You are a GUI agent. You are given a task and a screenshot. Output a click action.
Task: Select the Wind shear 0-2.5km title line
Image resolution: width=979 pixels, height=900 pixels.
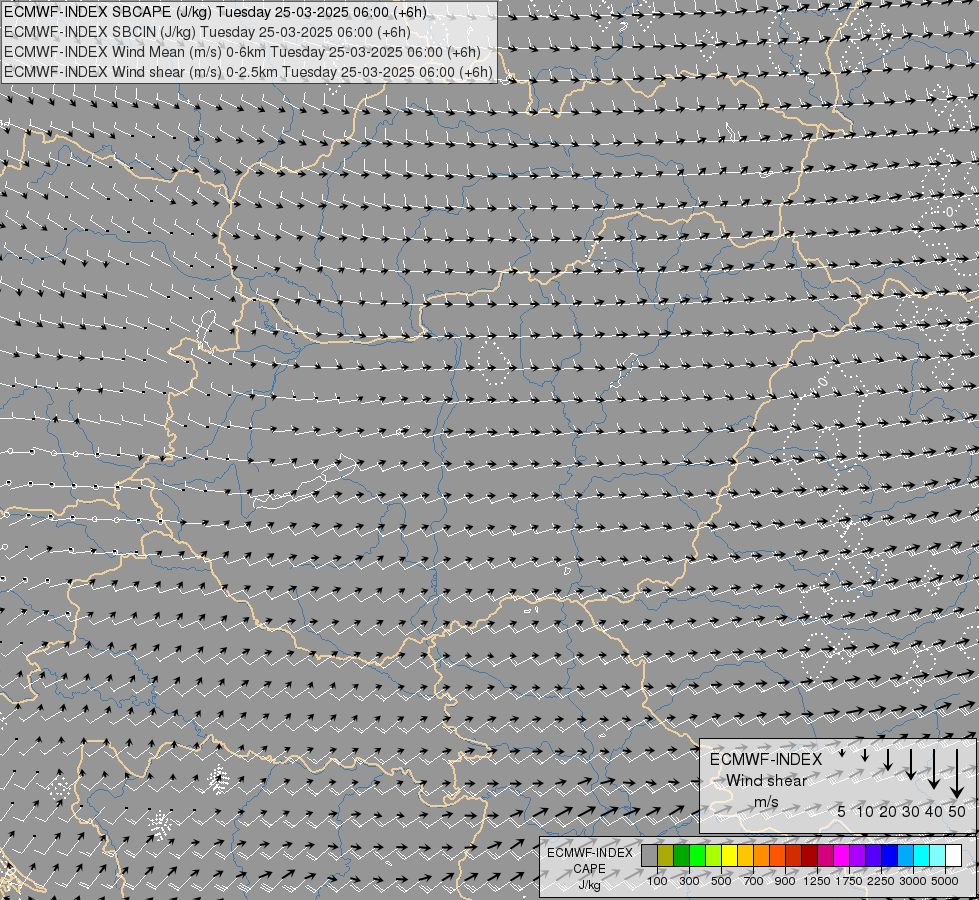248,72
